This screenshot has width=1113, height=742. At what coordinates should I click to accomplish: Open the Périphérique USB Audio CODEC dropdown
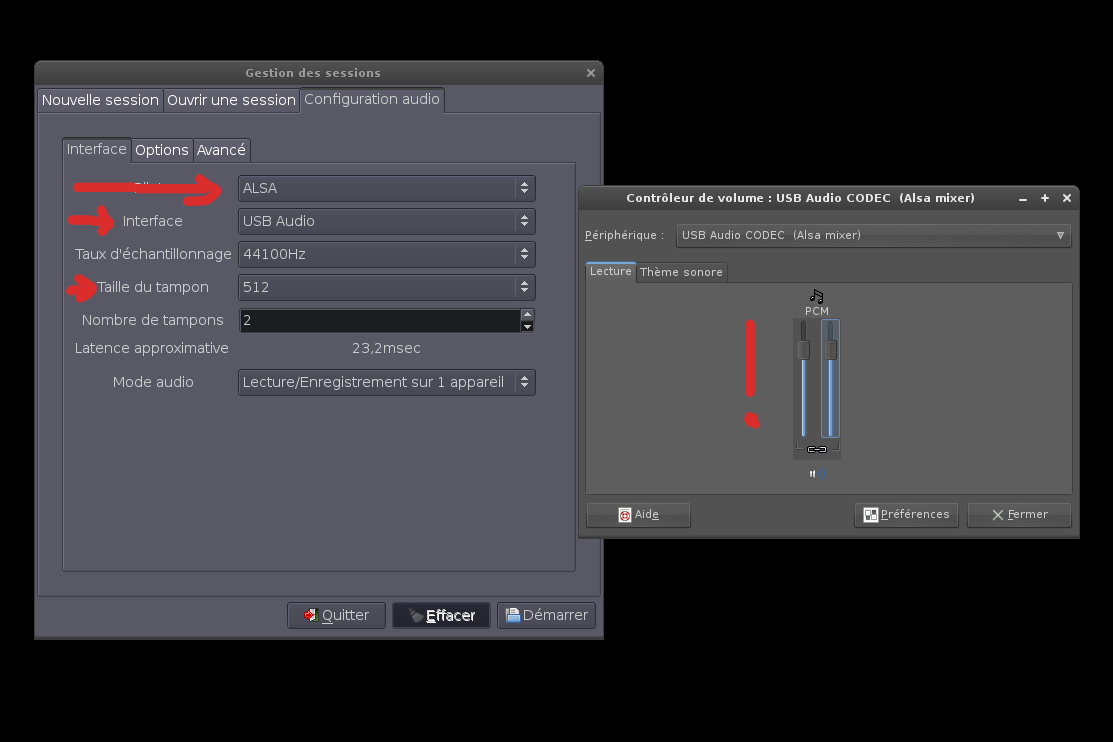[873, 235]
